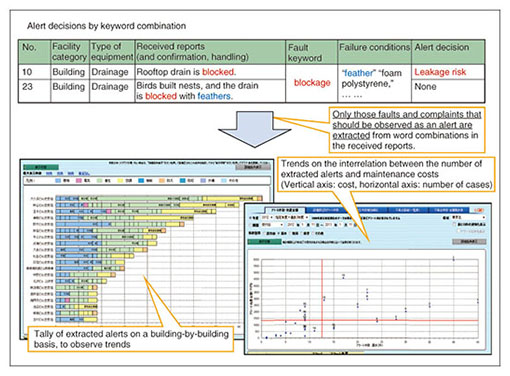Viewport: 510px width, 376px height.
Task: Click the pink legend swatch in bar chart legend
Action: pos(79,181)
